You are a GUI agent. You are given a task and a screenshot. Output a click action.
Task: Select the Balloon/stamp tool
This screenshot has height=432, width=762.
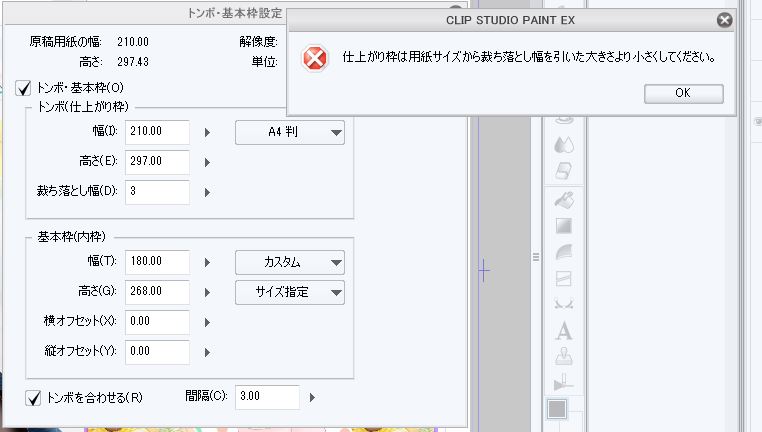[564, 358]
